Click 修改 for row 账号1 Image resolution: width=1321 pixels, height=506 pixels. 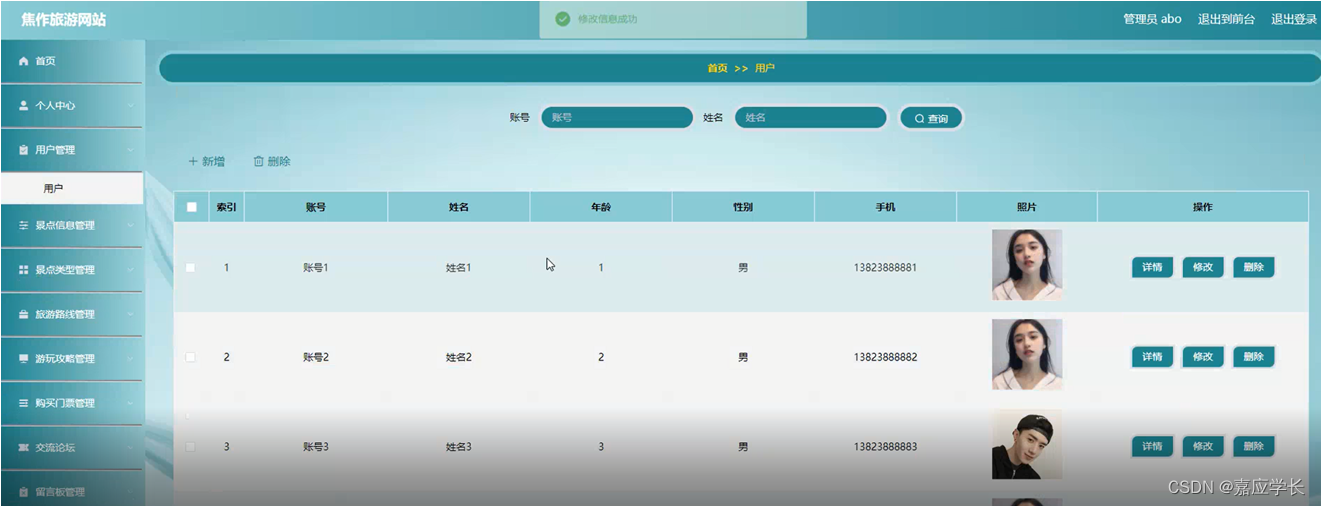tap(1203, 268)
